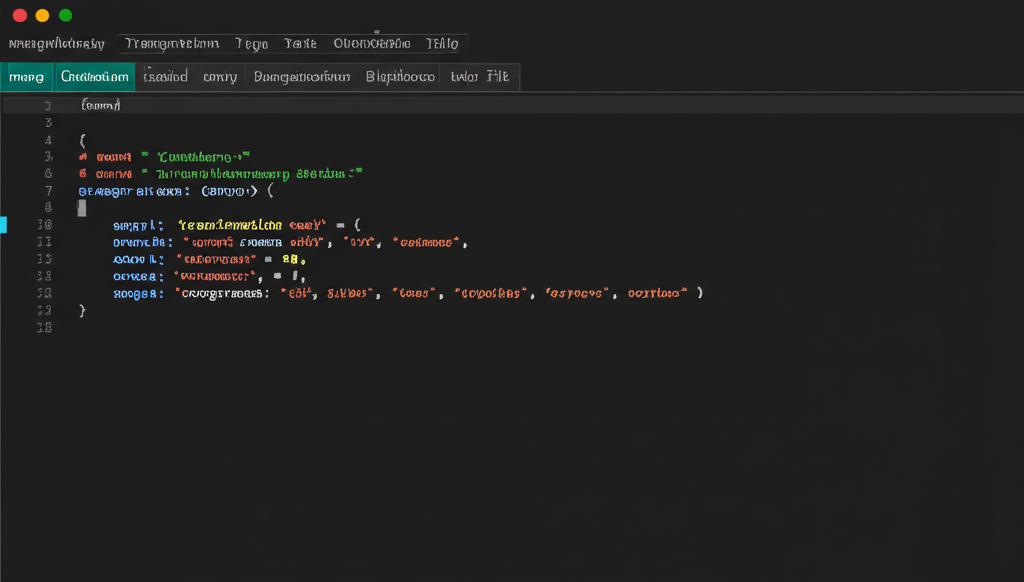Close the window with the red button

[x=20, y=15]
